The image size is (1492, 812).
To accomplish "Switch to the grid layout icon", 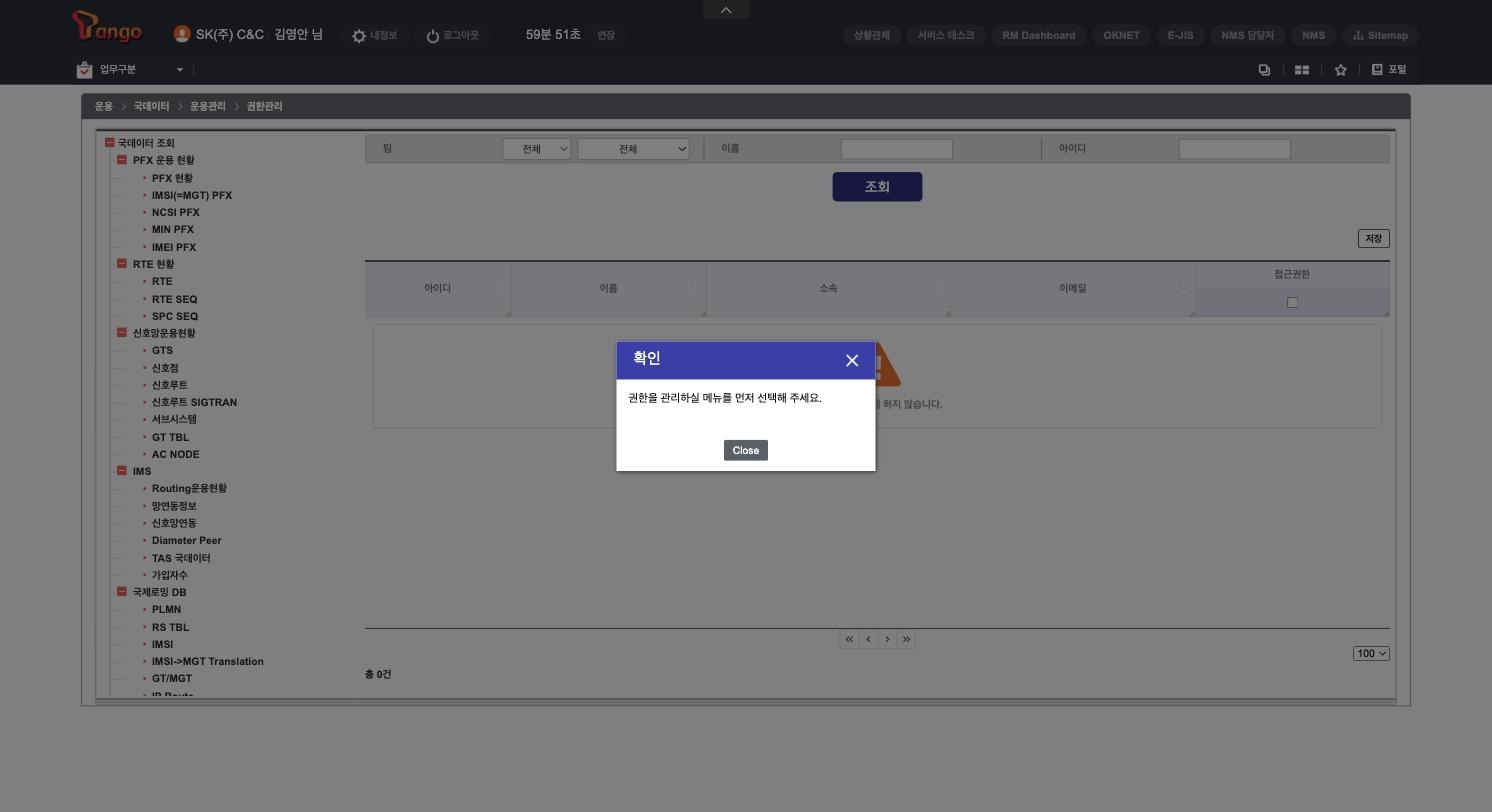I will click(1302, 70).
